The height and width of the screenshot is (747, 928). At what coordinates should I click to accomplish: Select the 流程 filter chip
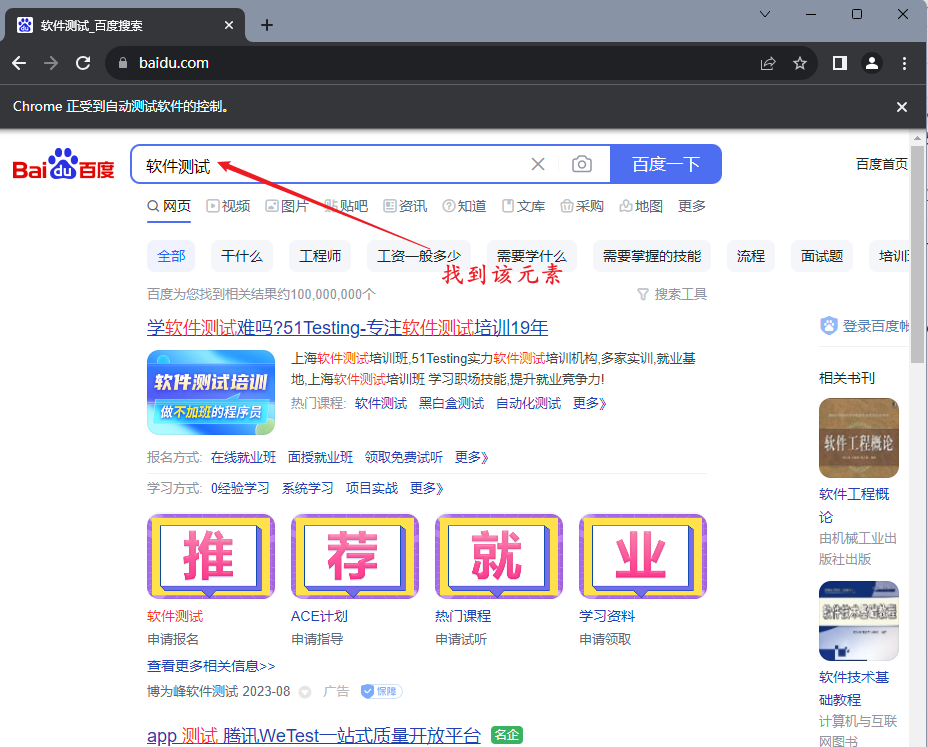pos(750,256)
